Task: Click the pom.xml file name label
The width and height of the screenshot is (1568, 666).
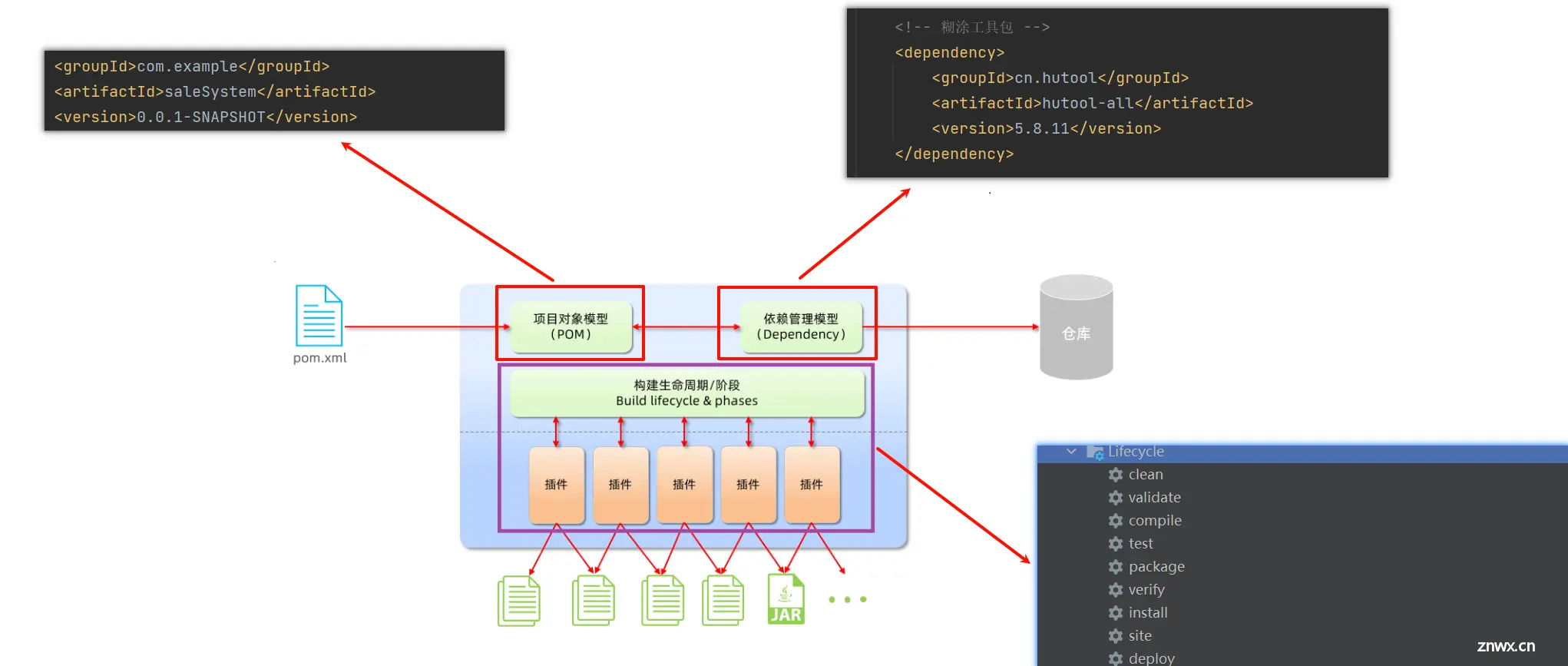Action: [319, 358]
